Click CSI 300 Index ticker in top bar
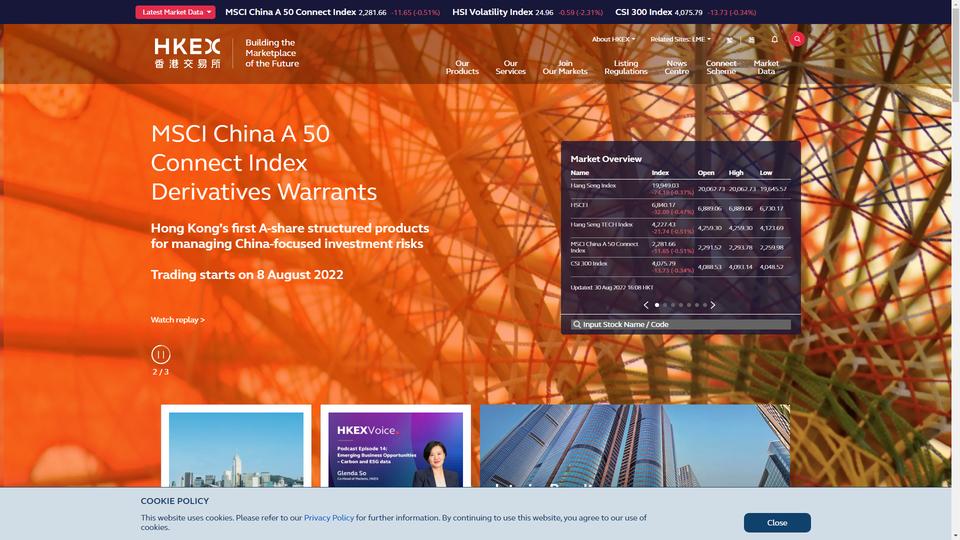The width and height of the screenshot is (960, 540). pos(685,12)
